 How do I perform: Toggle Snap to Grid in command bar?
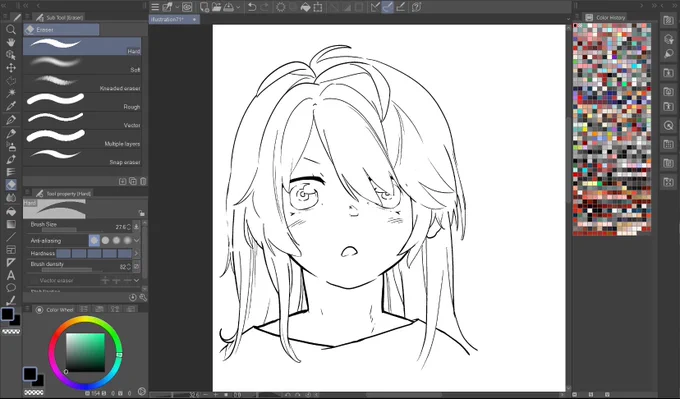click(400, 7)
